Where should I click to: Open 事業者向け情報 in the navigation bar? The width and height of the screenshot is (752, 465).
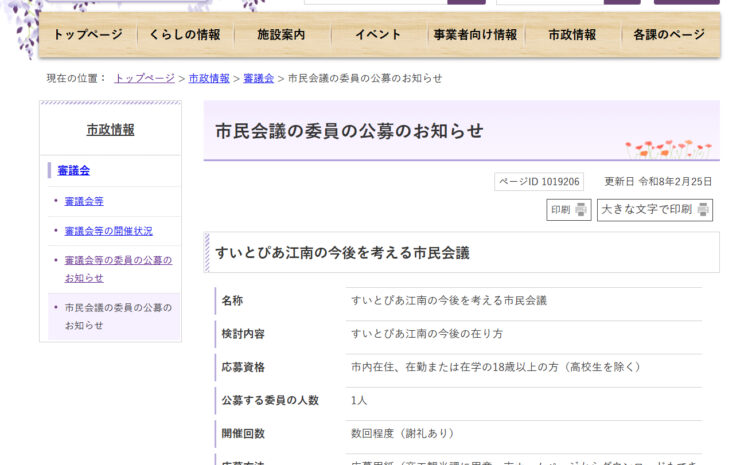(475, 35)
